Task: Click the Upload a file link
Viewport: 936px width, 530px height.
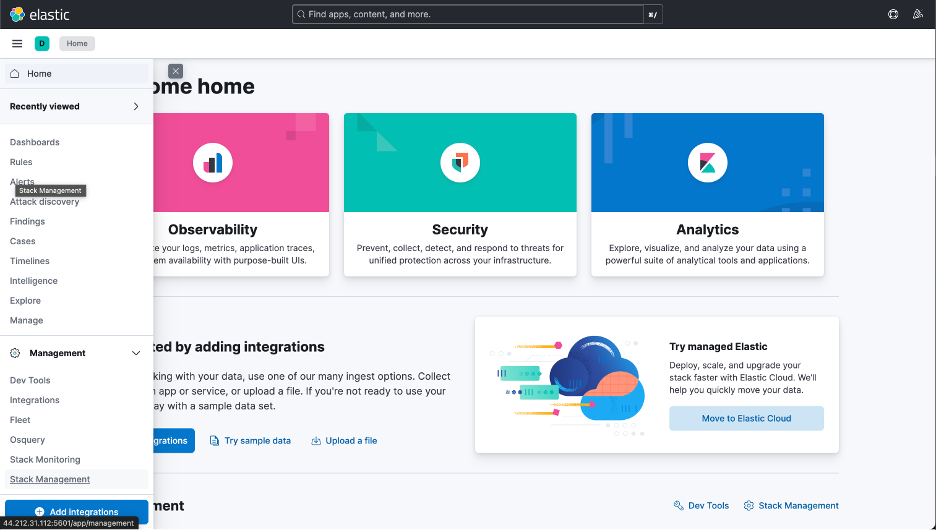Action: click(x=351, y=441)
